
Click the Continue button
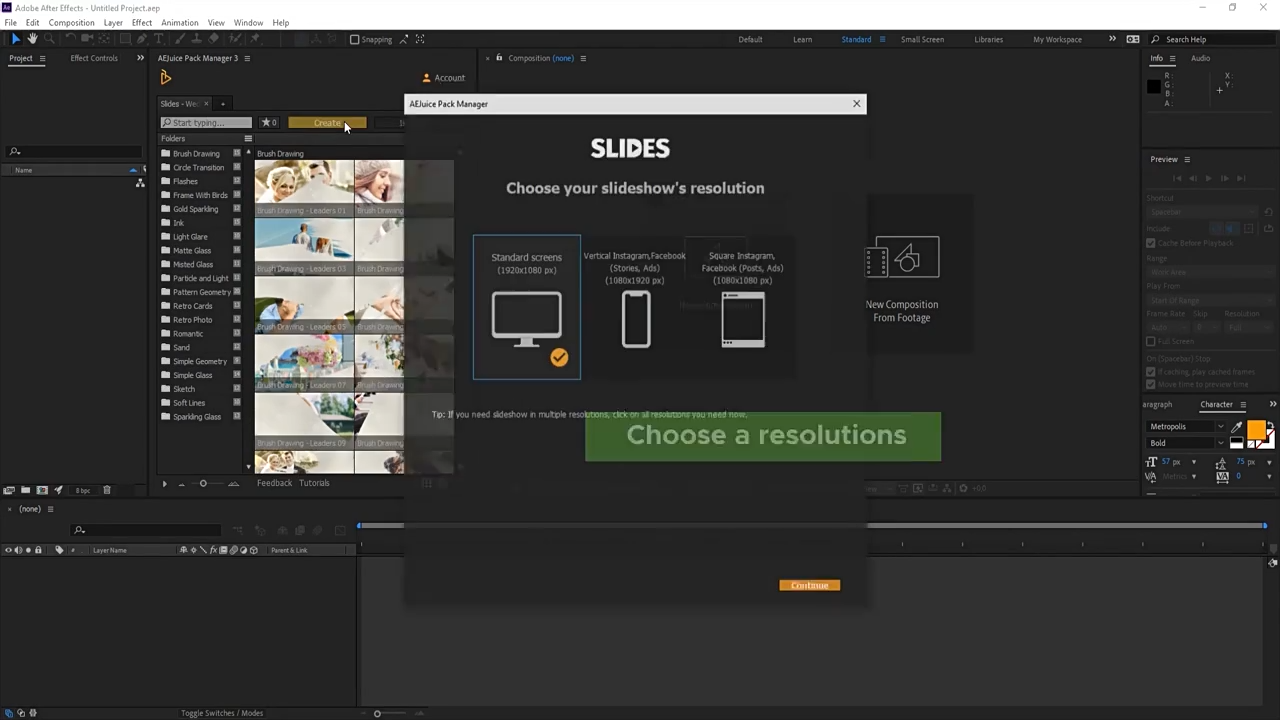(x=810, y=586)
